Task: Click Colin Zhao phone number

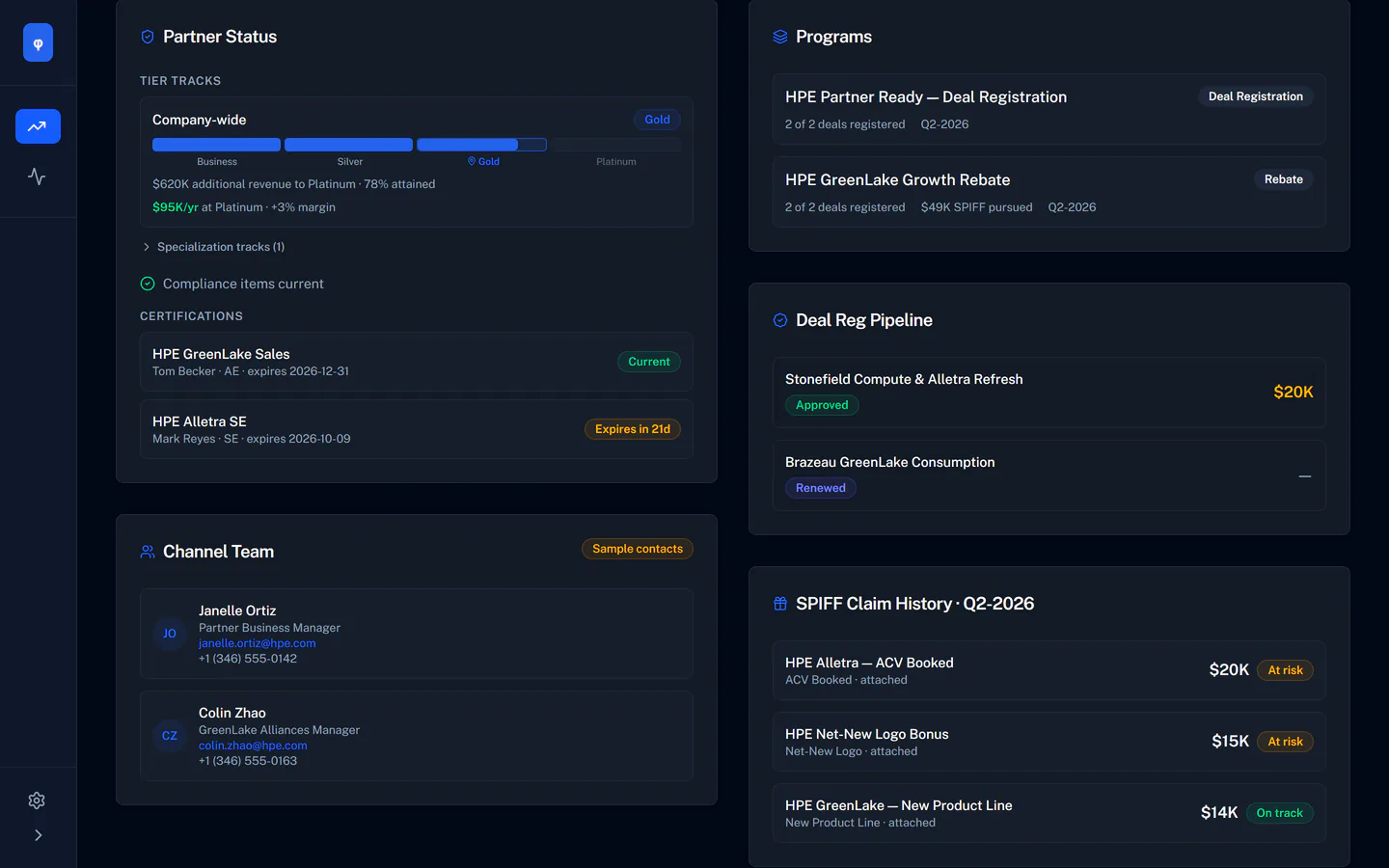Action: click(248, 761)
